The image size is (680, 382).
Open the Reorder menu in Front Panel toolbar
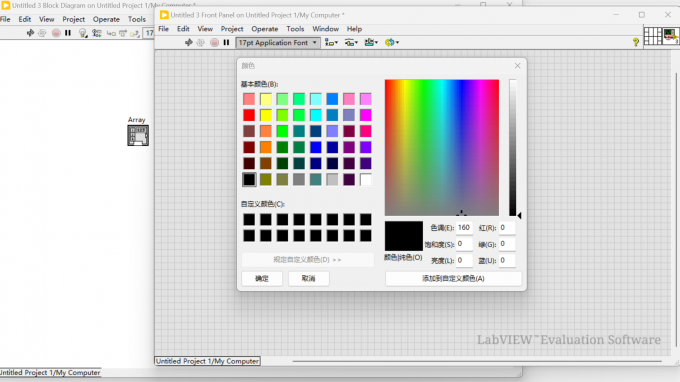[392, 42]
